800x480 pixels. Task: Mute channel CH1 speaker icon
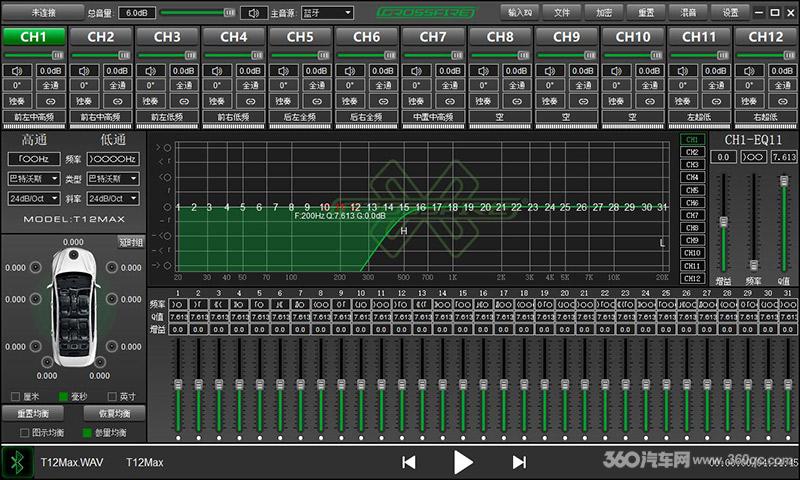pyautogui.click(x=17, y=71)
